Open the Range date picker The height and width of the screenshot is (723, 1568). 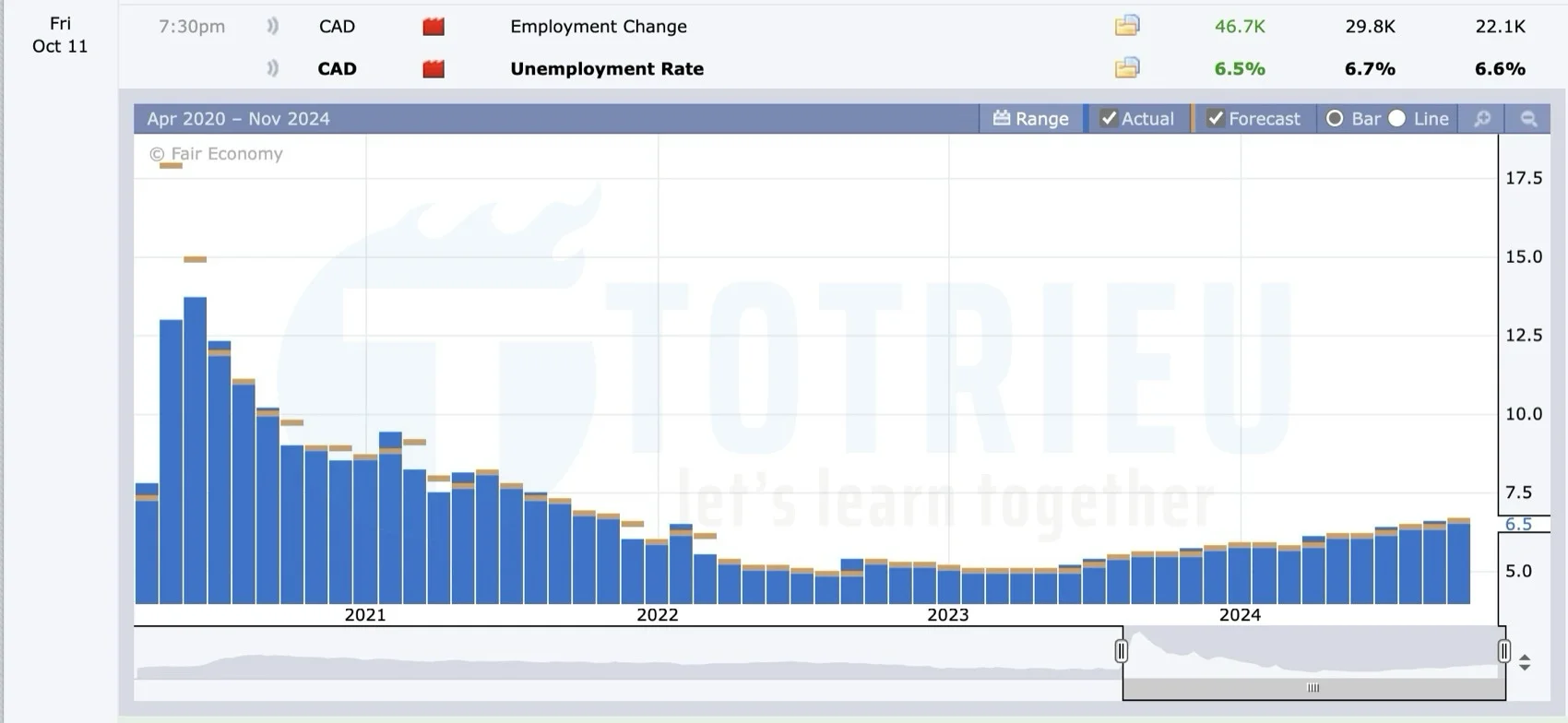(1030, 119)
